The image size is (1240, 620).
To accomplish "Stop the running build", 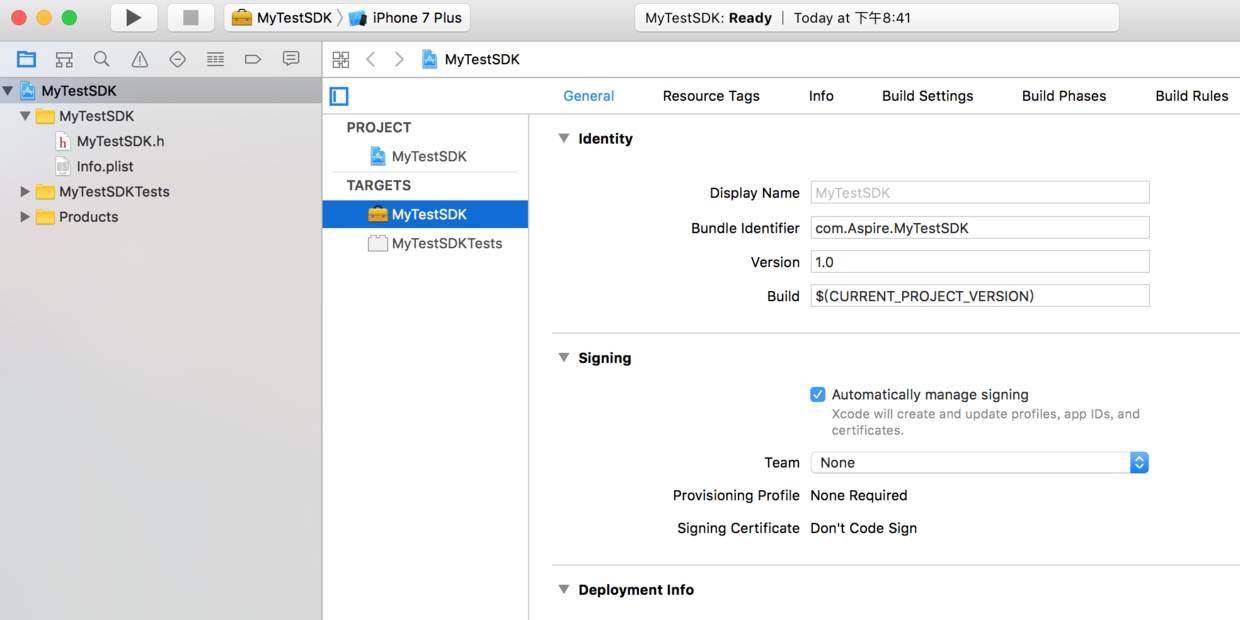I will [x=190, y=17].
